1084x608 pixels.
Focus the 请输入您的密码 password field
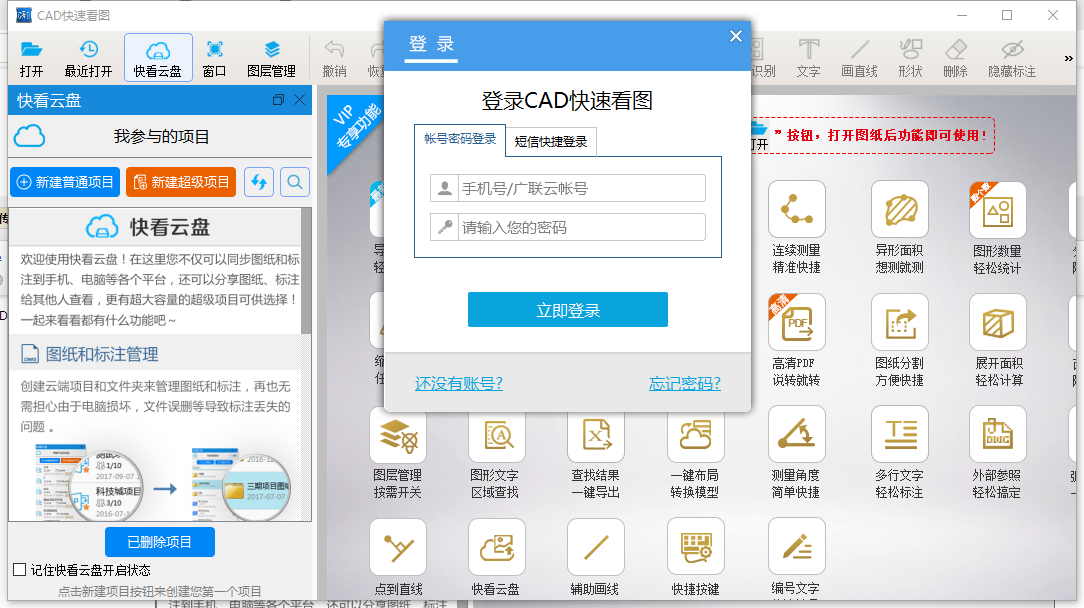(568, 227)
